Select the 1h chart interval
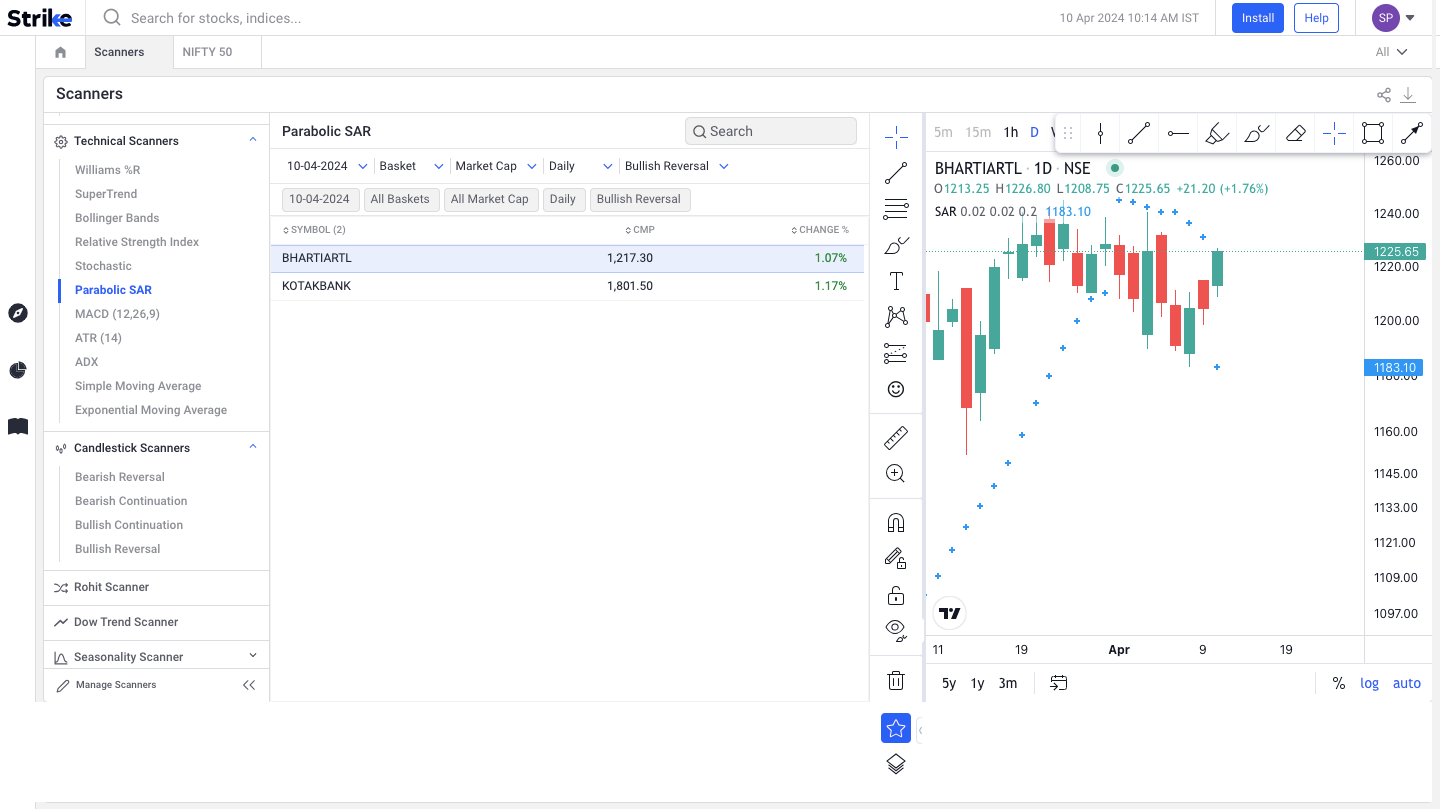The image size is (1440, 809). coord(1011,132)
